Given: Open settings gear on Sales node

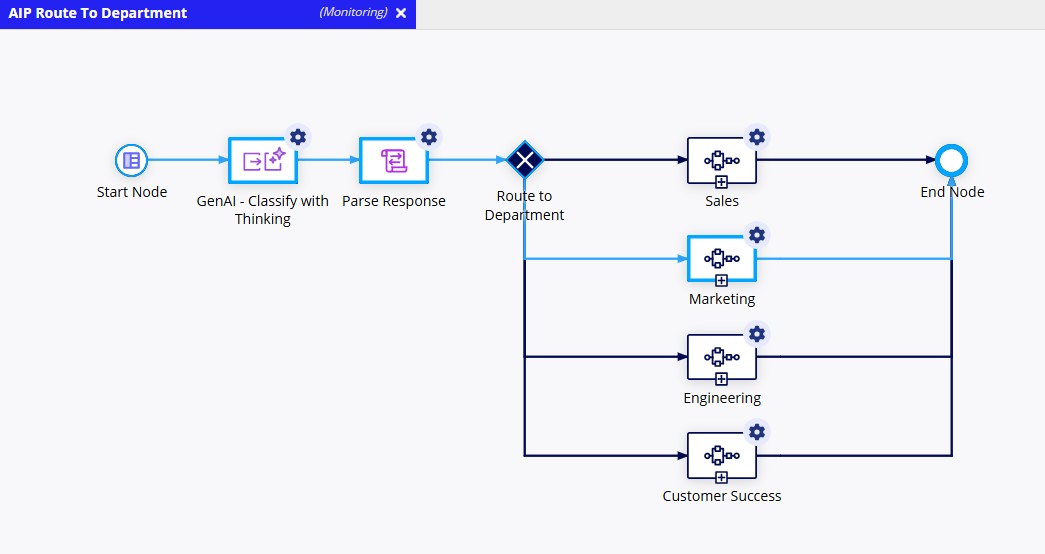Looking at the screenshot, I should (x=757, y=137).
